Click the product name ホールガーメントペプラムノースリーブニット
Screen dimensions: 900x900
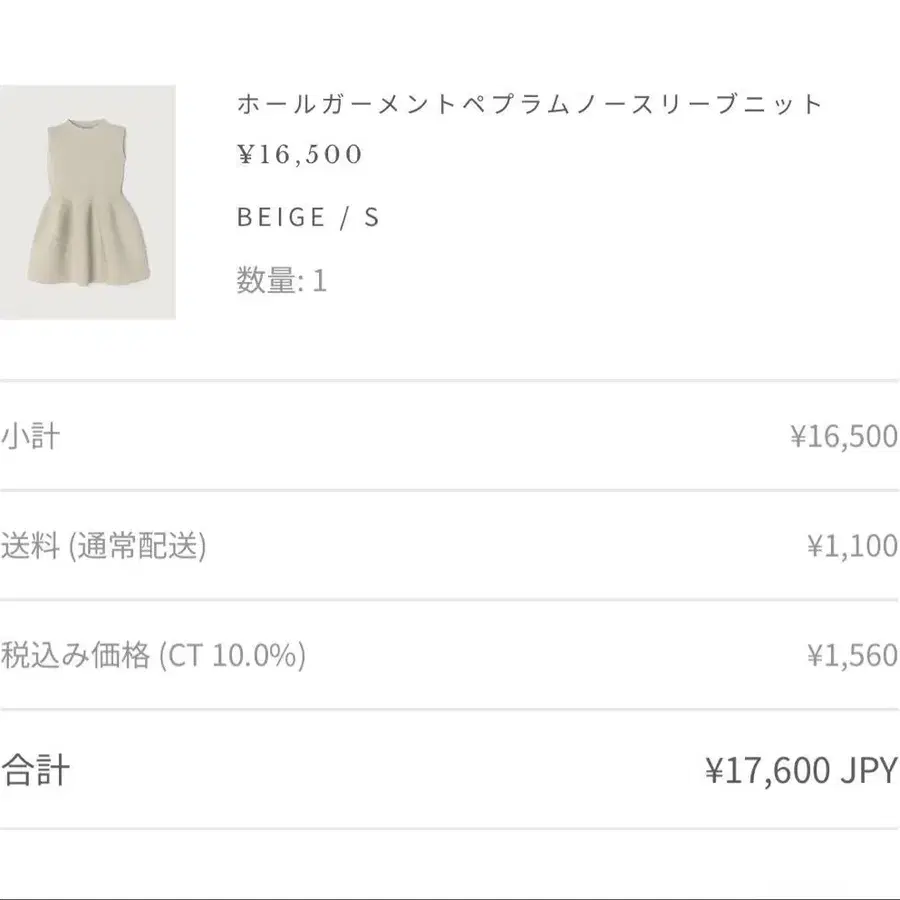(x=529, y=104)
